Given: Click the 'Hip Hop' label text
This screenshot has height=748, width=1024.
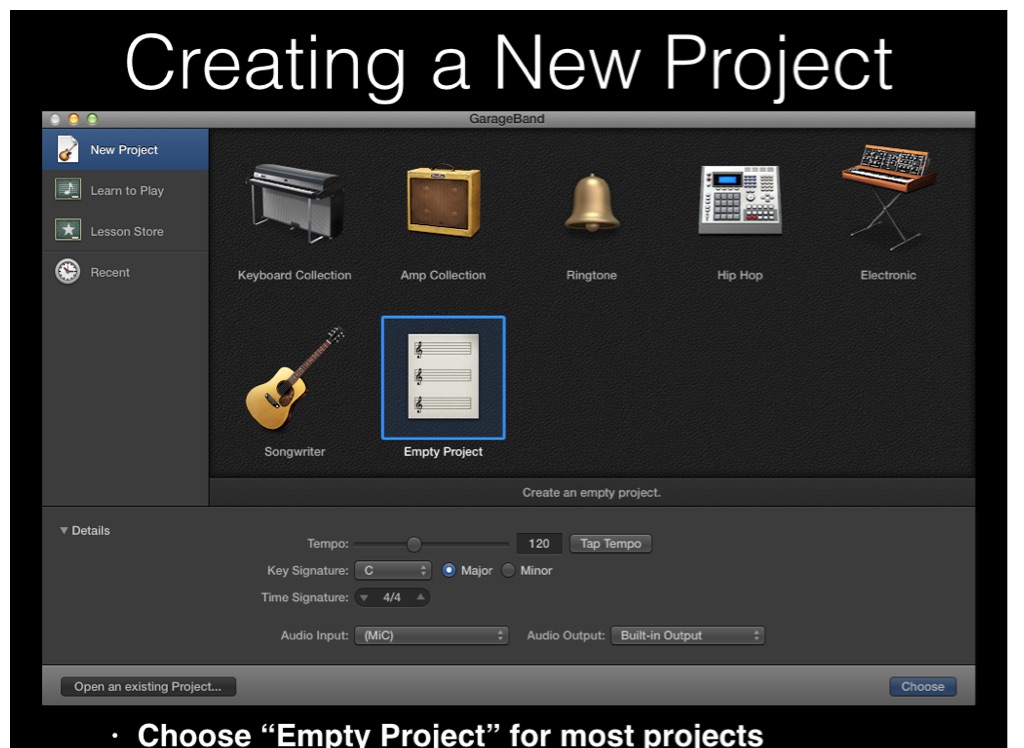Looking at the screenshot, I should (x=740, y=275).
